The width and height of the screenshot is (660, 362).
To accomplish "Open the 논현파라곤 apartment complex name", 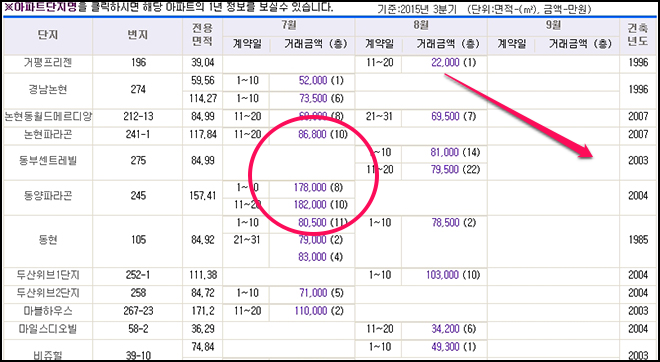I will (x=48, y=135).
